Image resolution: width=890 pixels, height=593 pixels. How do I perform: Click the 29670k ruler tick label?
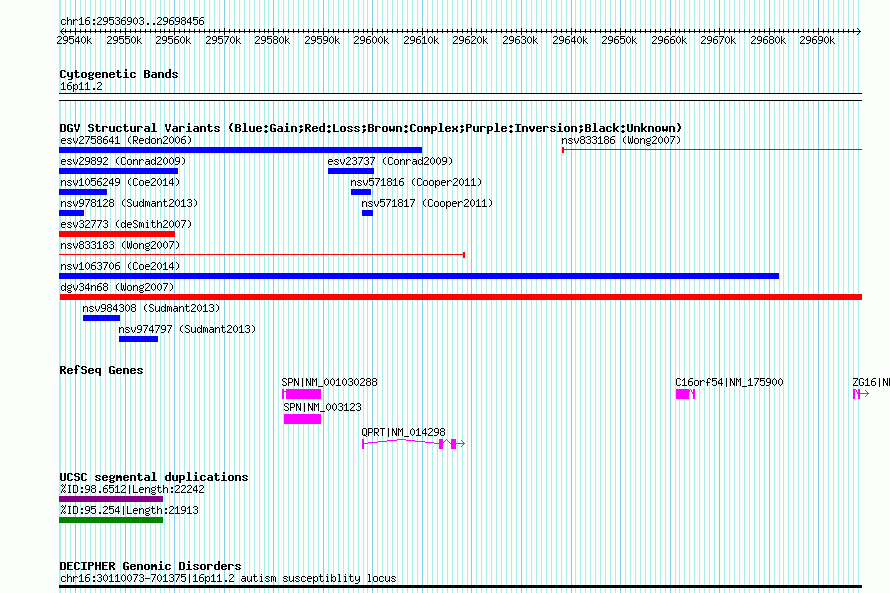(718, 40)
